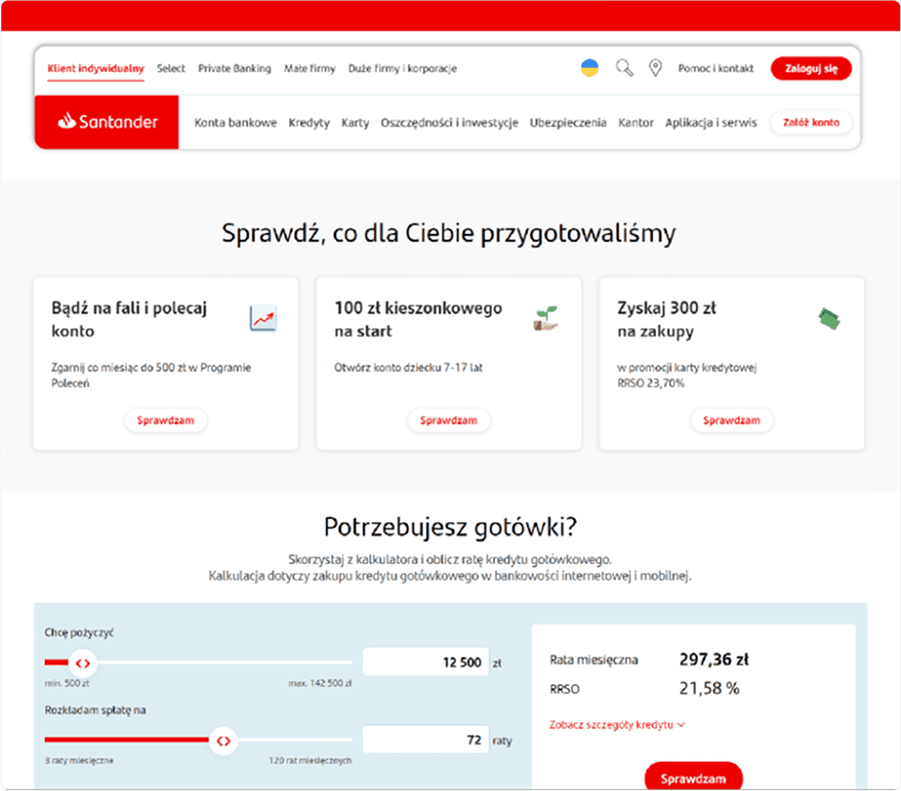The width and height of the screenshot is (901, 791).
Task: Click the plant icon on kieszonkowe card
Action: pos(546,318)
